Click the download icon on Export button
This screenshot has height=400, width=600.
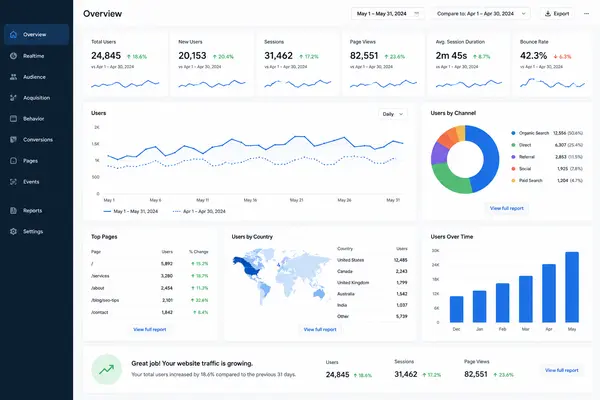[548, 14]
